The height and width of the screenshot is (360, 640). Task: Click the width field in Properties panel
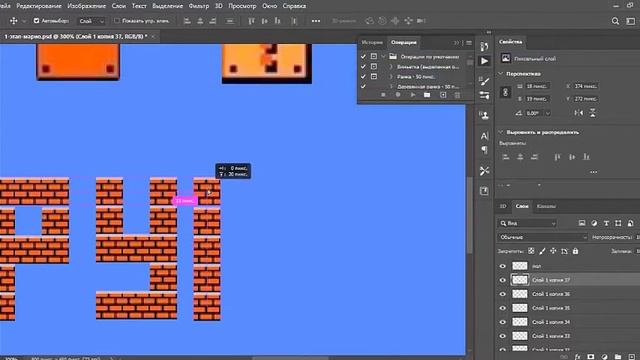537,86
